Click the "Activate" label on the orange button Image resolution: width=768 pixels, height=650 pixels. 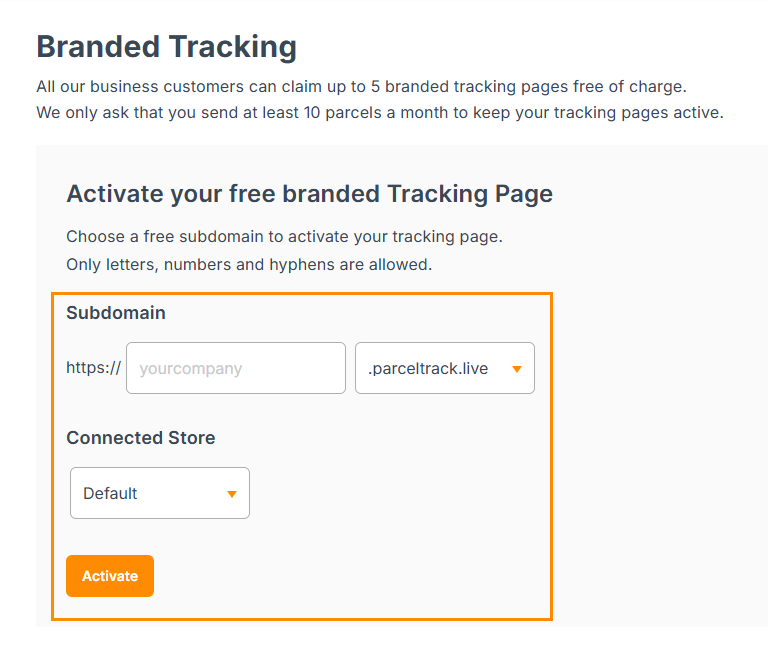coord(110,576)
